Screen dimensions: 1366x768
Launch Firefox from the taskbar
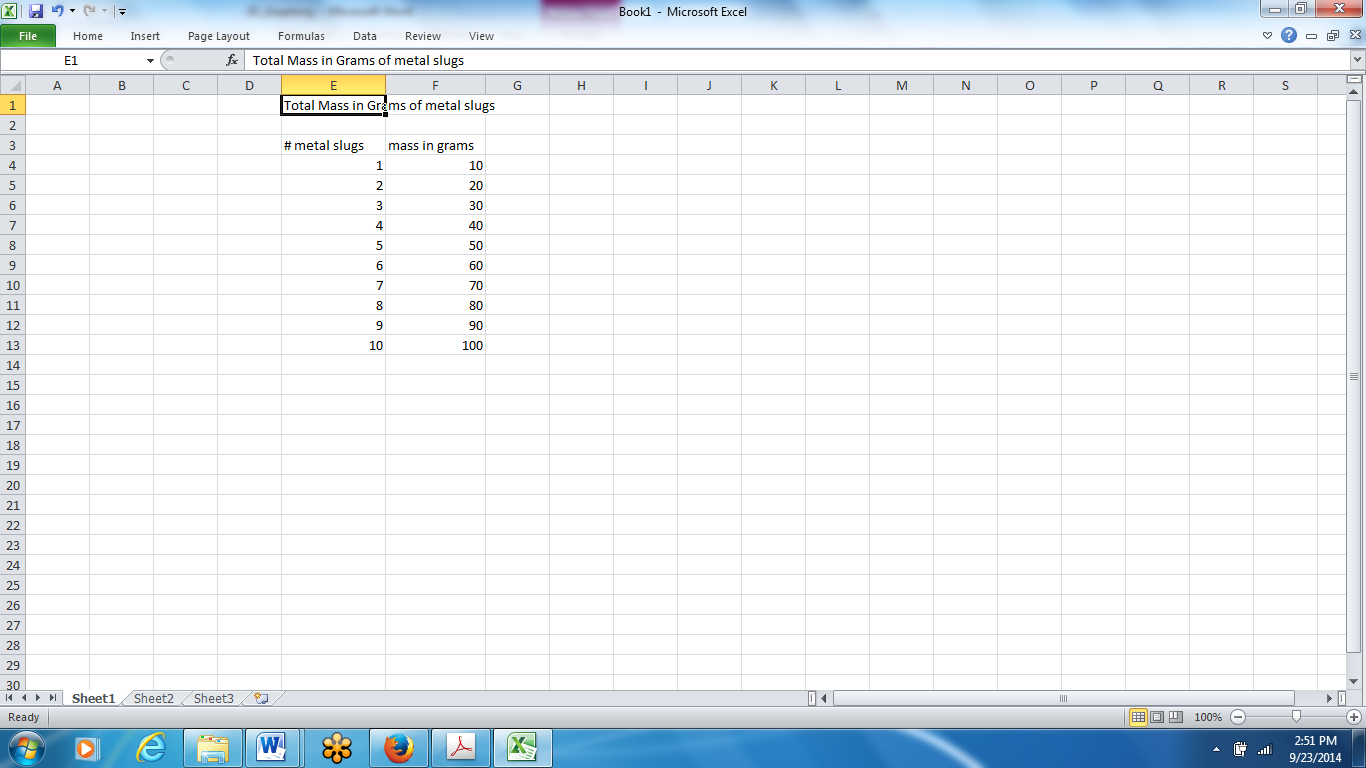coord(399,747)
